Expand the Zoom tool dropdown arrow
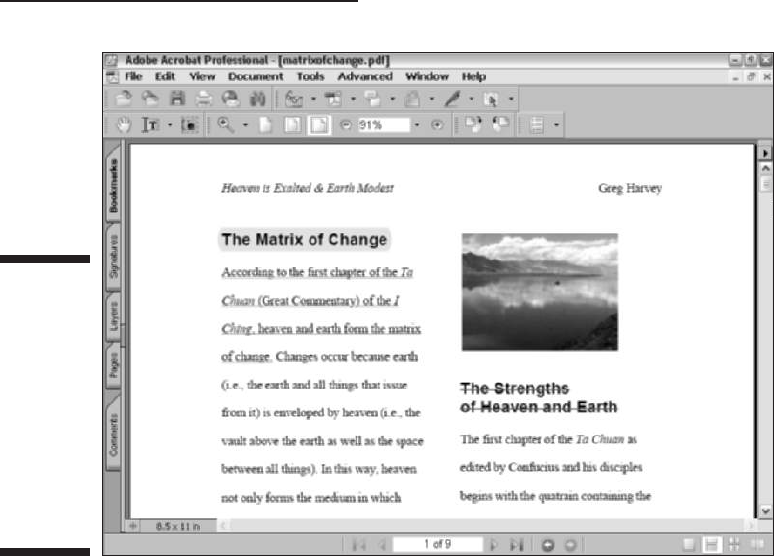Image resolution: width=774 pixels, height=556 pixels. point(245,125)
